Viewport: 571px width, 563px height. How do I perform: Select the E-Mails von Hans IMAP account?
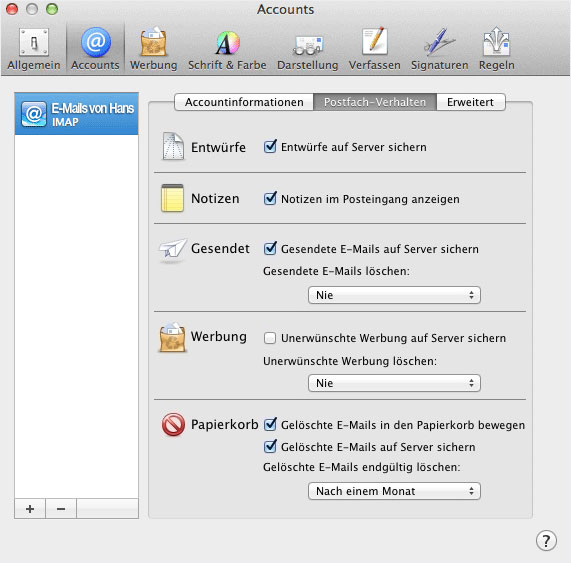tap(76, 114)
